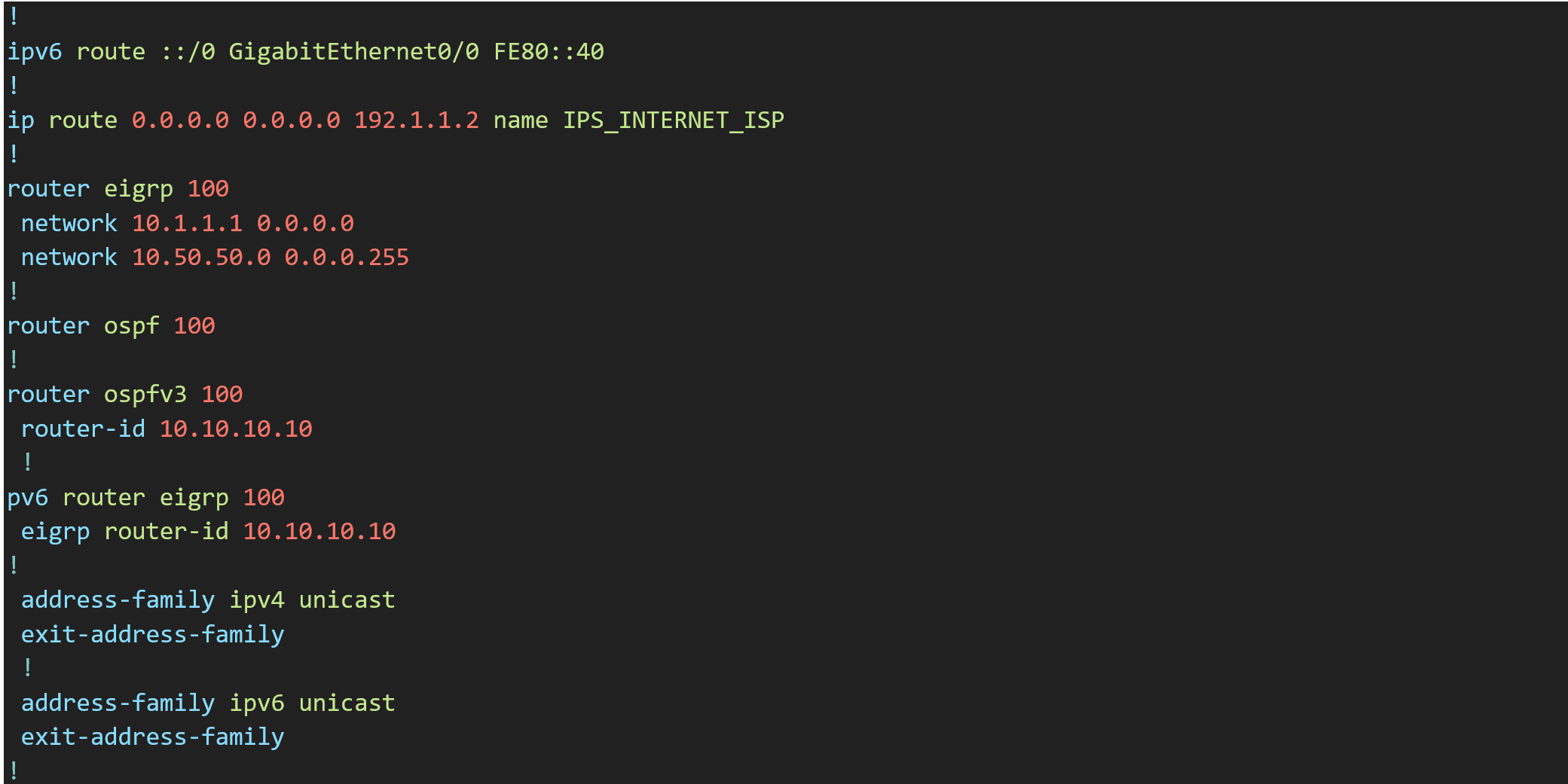
Task: Click the ip route keyword
Action: pos(63,120)
